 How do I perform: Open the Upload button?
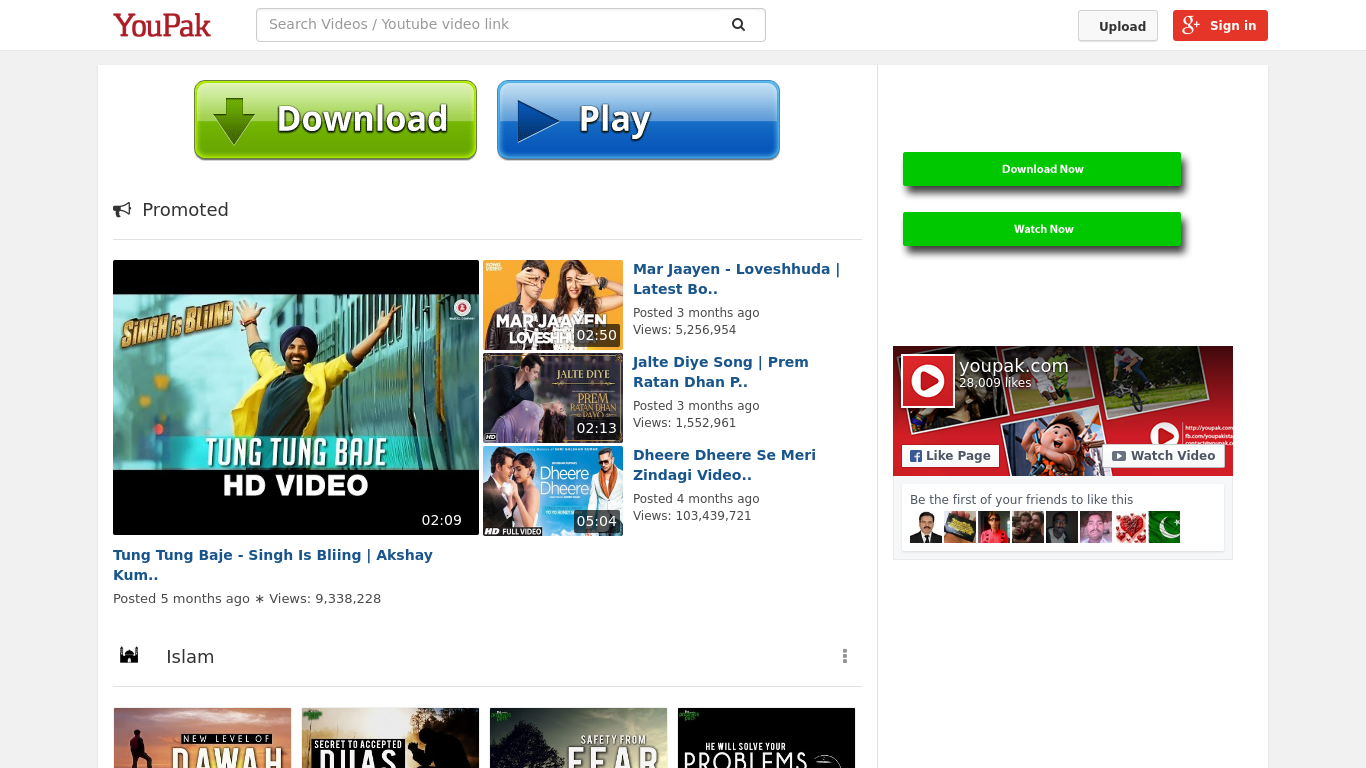pyautogui.click(x=1118, y=26)
